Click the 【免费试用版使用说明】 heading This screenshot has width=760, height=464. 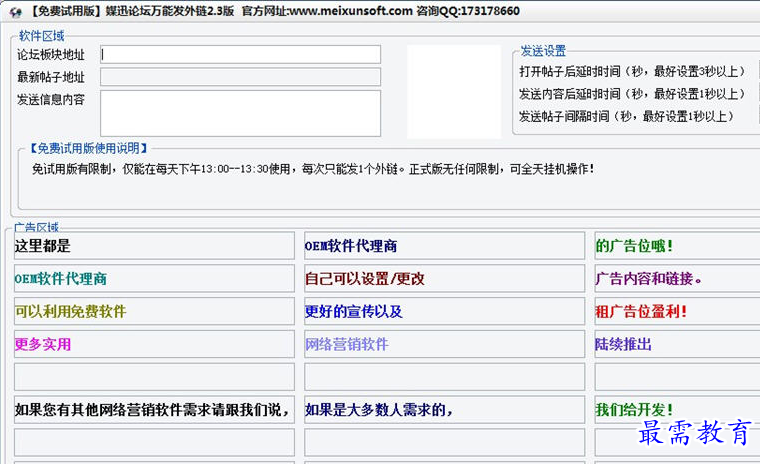[88, 148]
